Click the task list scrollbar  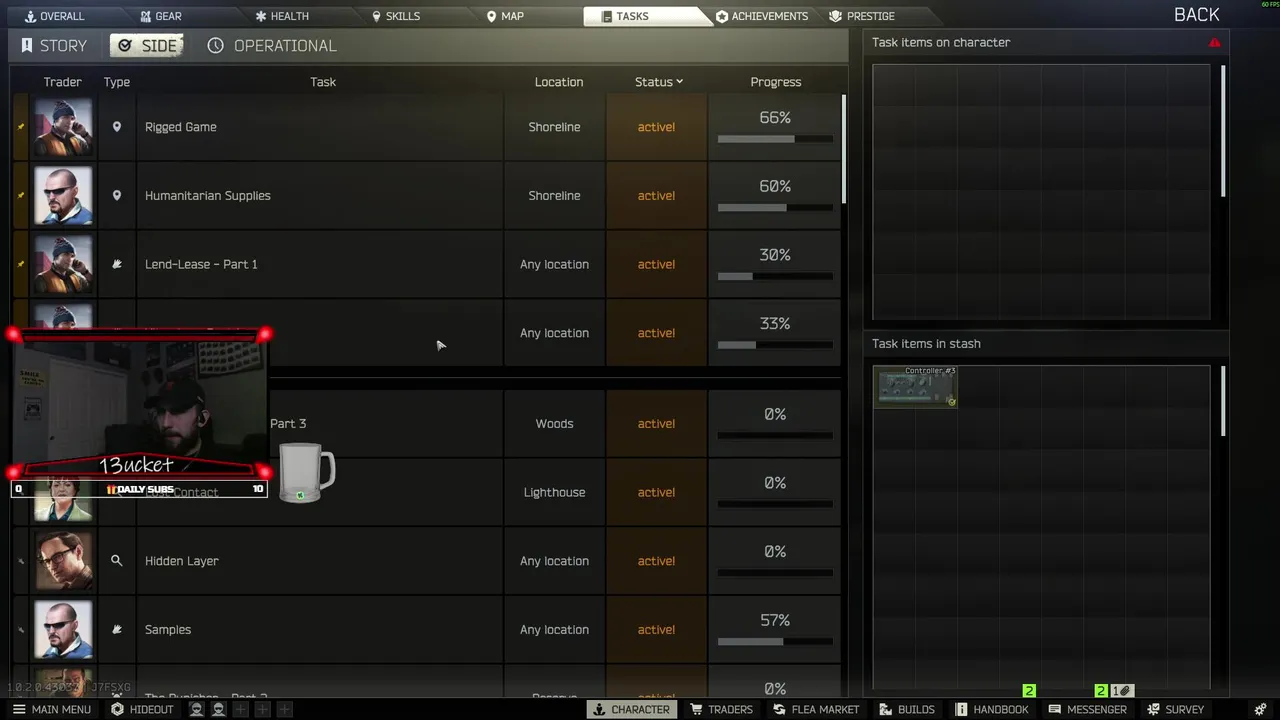844,150
